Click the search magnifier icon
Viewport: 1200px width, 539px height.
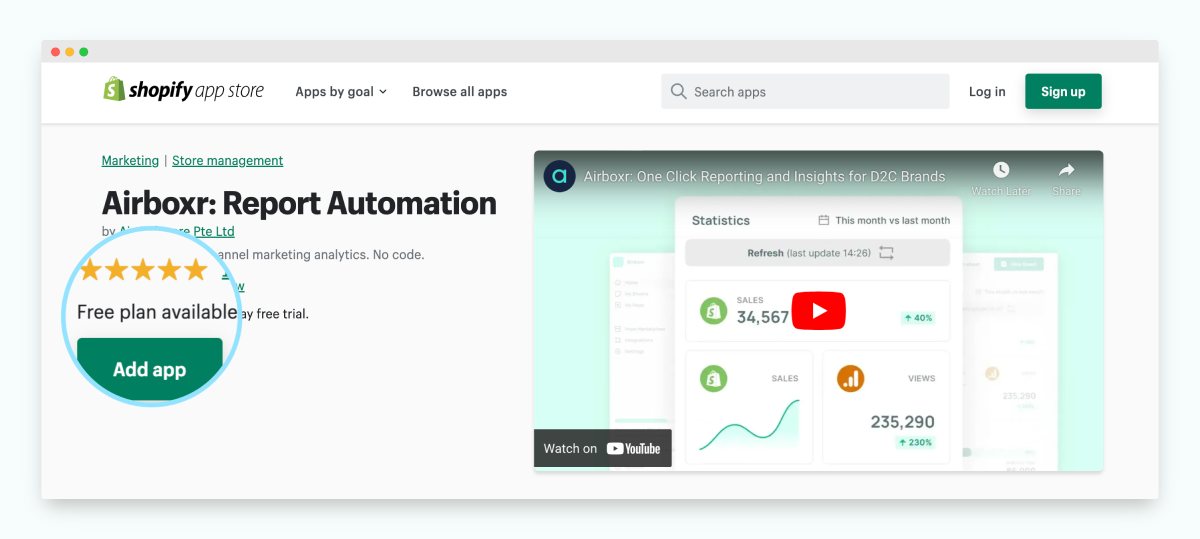point(679,91)
